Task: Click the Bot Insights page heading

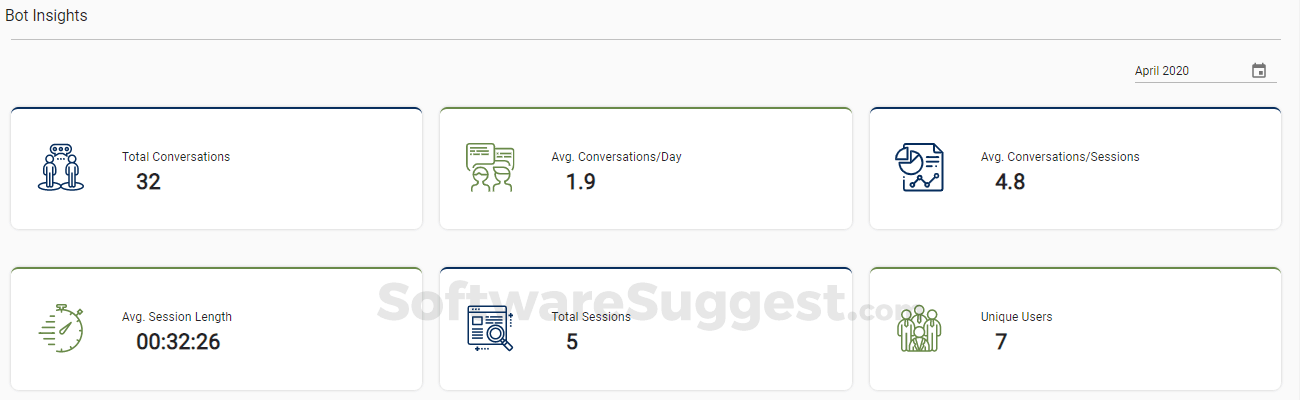Action: (x=46, y=16)
